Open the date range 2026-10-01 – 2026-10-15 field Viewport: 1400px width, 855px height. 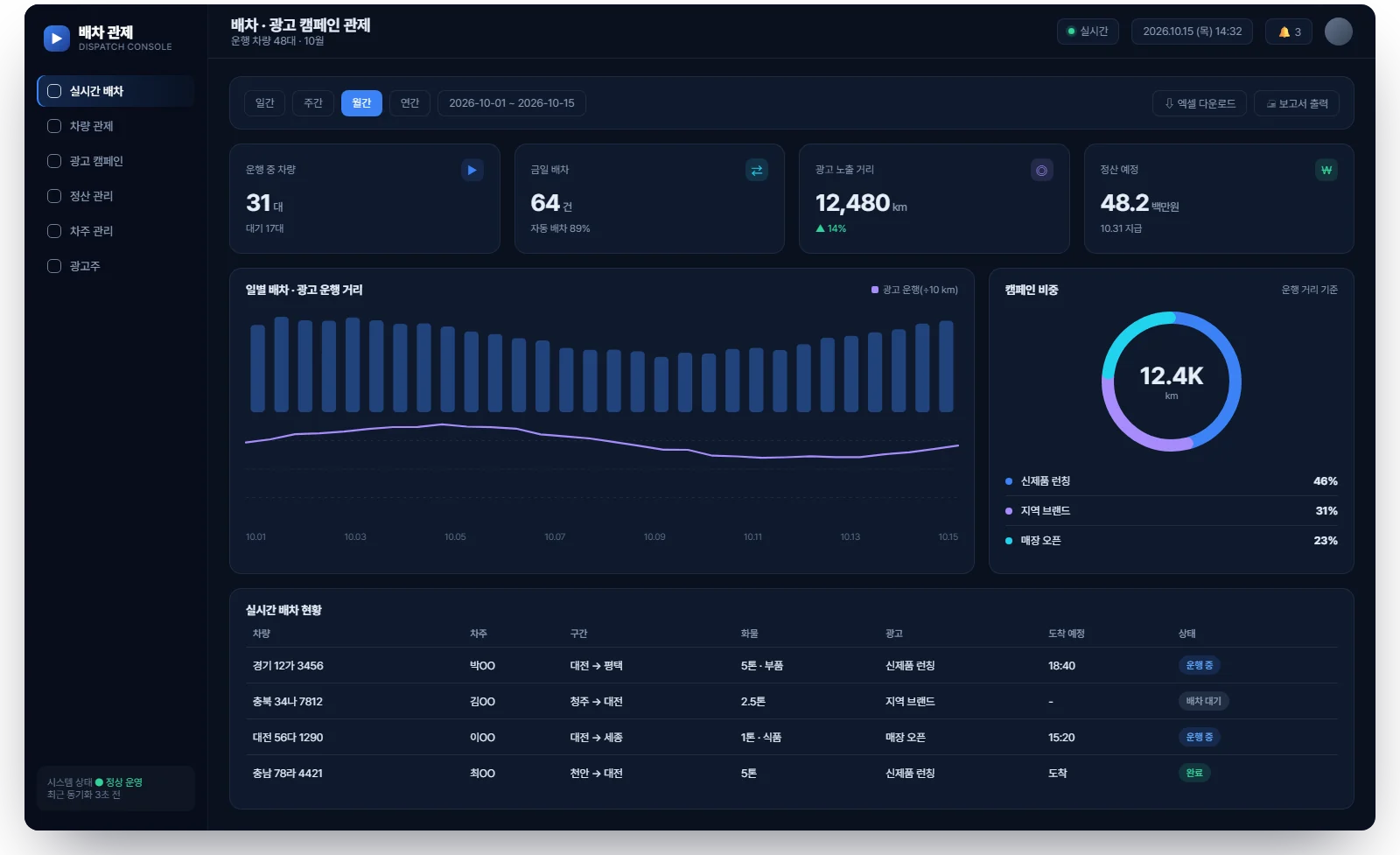[512, 103]
